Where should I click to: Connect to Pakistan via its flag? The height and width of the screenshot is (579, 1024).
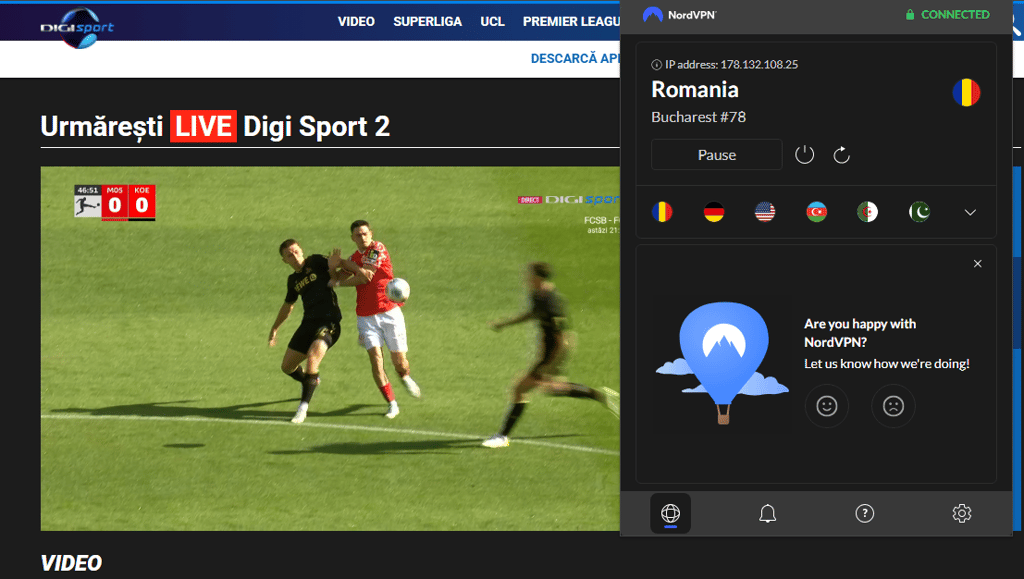[x=919, y=211]
